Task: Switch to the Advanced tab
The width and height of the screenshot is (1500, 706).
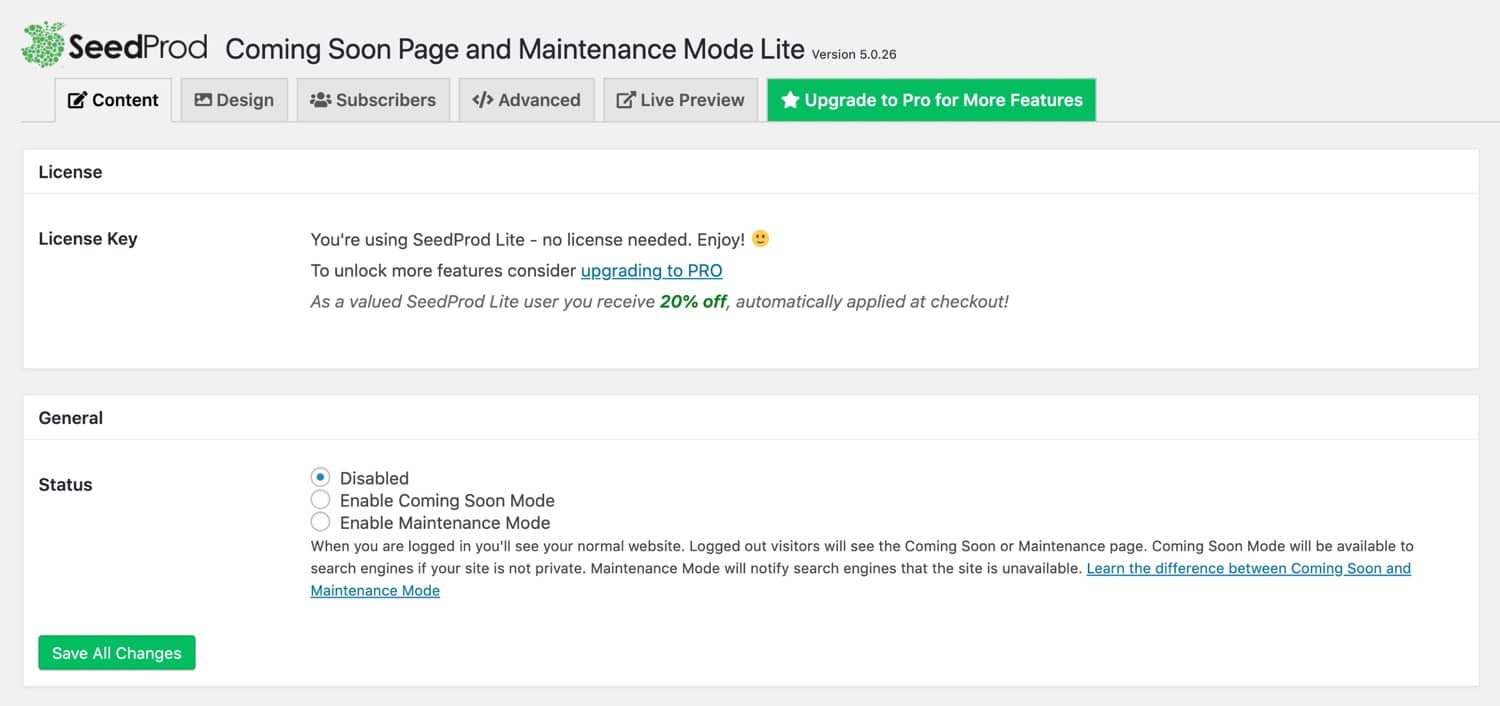Action: coord(527,99)
